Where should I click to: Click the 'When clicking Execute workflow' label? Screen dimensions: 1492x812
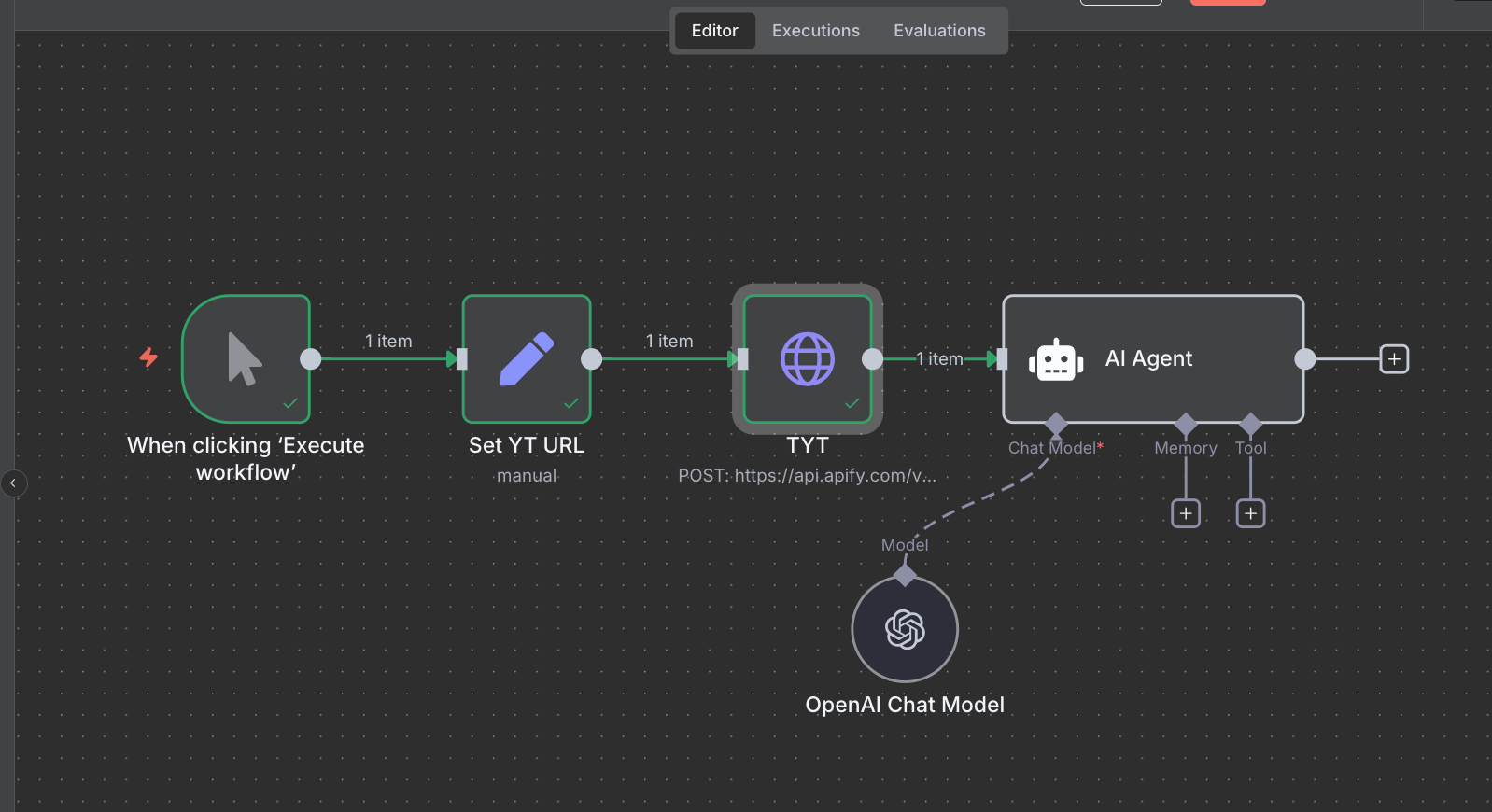point(246,458)
